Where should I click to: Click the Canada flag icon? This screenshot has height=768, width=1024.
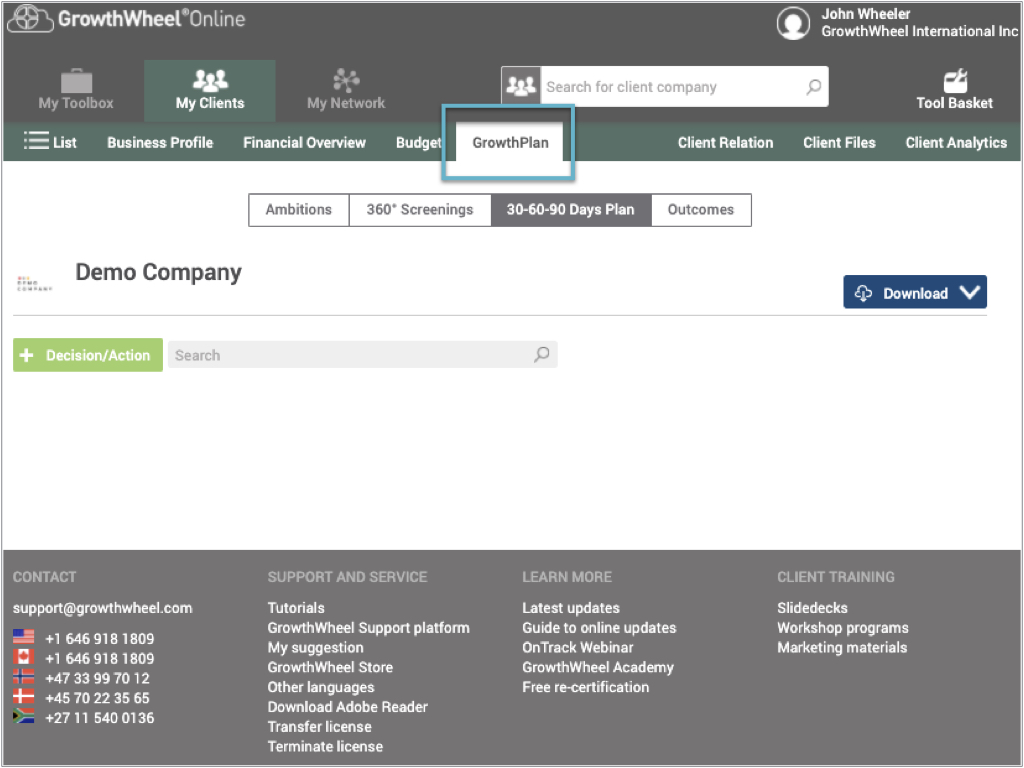click(x=24, y=656)
